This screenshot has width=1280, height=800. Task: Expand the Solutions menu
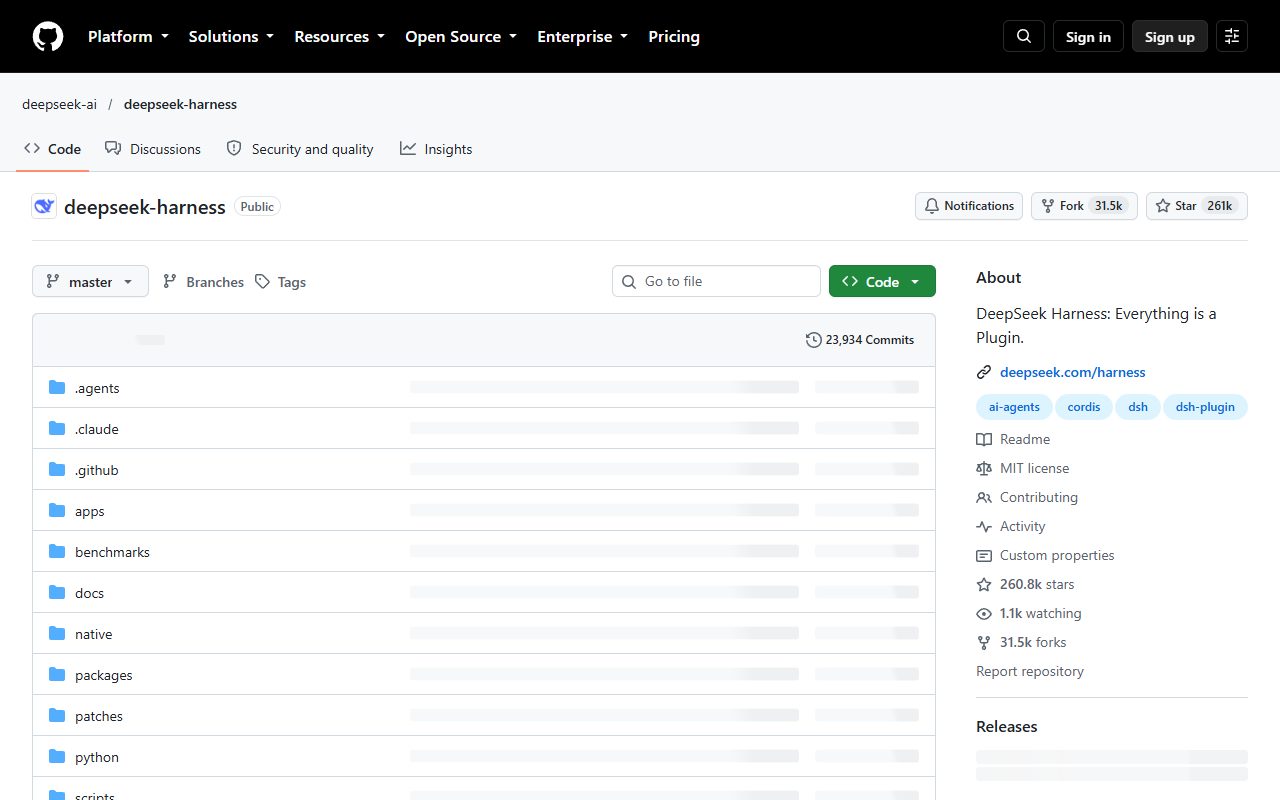(231, 37)
